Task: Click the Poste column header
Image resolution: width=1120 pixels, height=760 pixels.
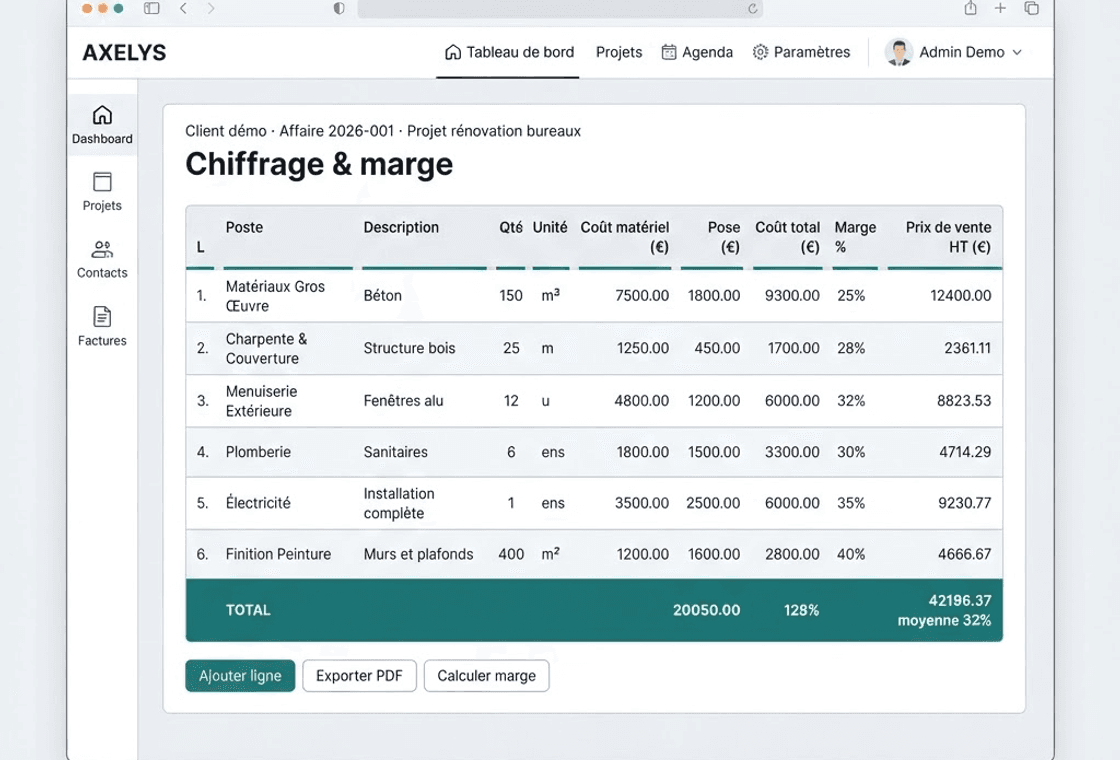Action: tap(244, 227)
